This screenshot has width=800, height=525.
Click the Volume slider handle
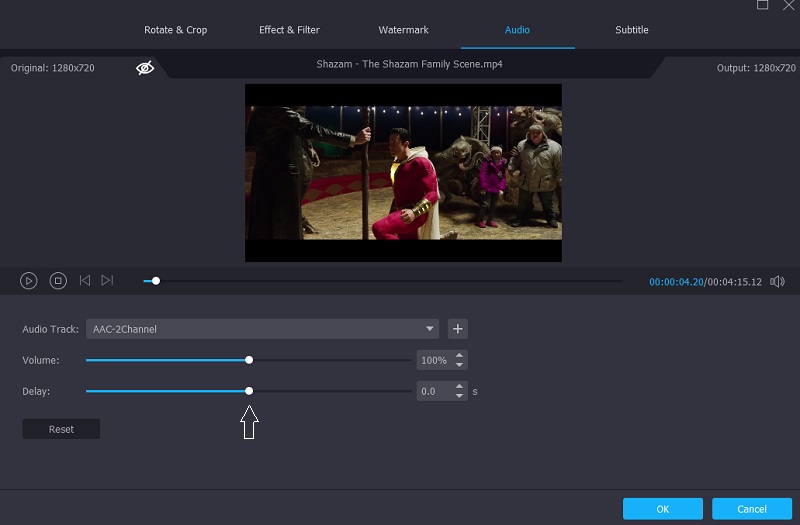coord(249,360)
